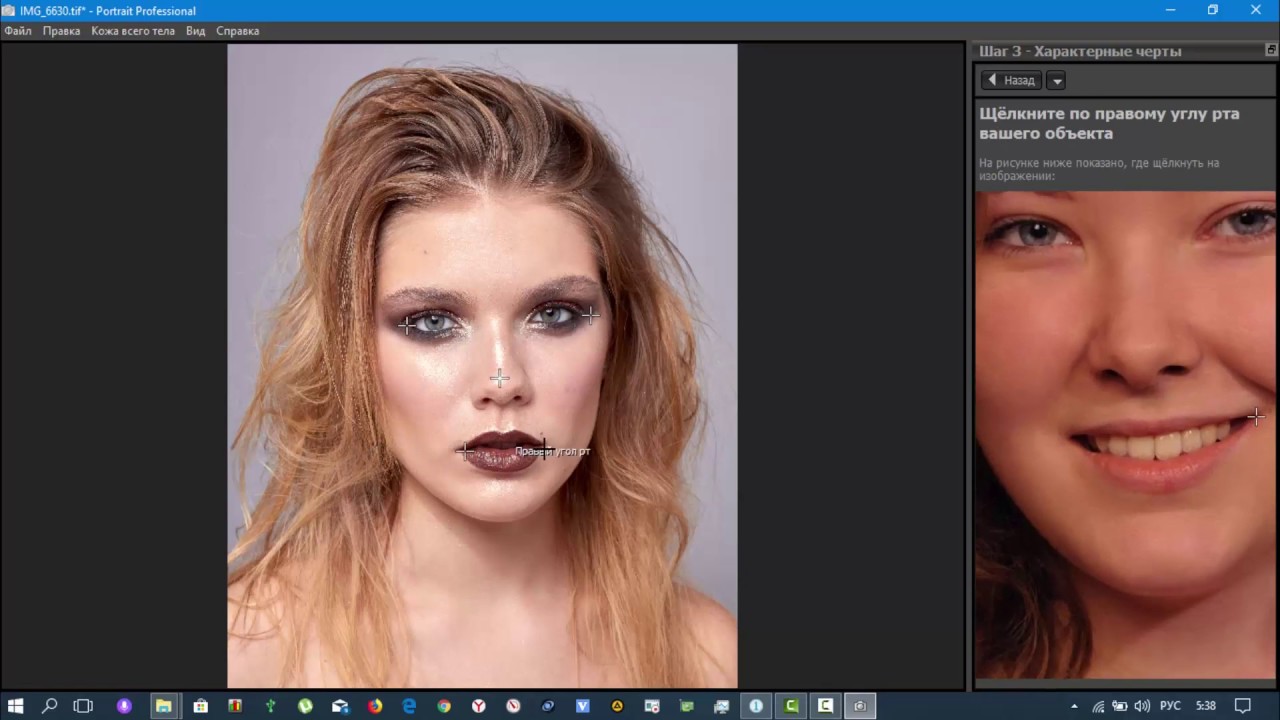1280x720 pixels.
Task: Open the dropdown arrow next to Назад
Action: (1057, 81)
